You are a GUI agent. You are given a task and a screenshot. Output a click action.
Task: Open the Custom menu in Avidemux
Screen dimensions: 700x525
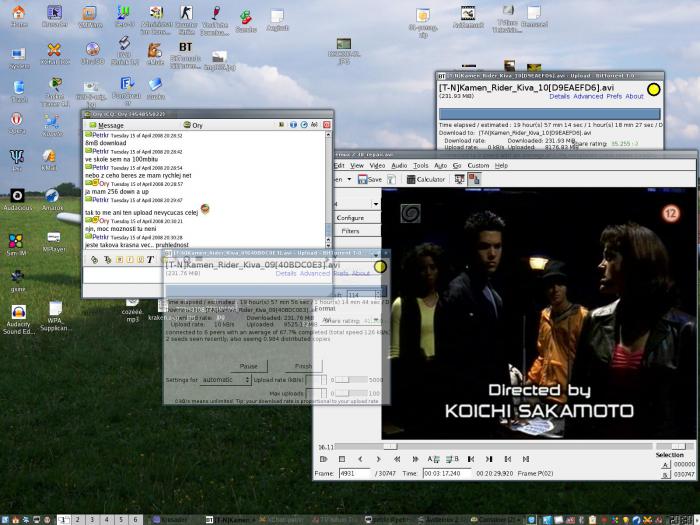point(478,166)
